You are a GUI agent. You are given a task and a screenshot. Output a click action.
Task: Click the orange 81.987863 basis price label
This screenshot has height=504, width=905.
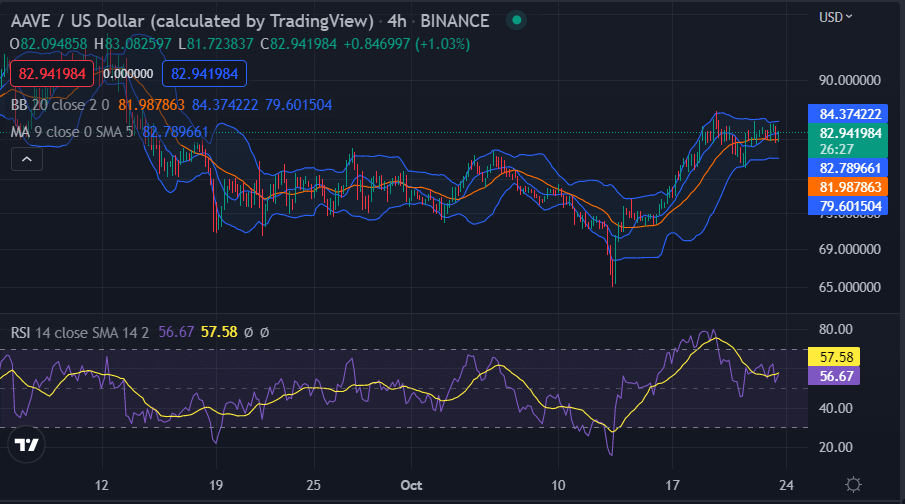(x=847, y=187)
